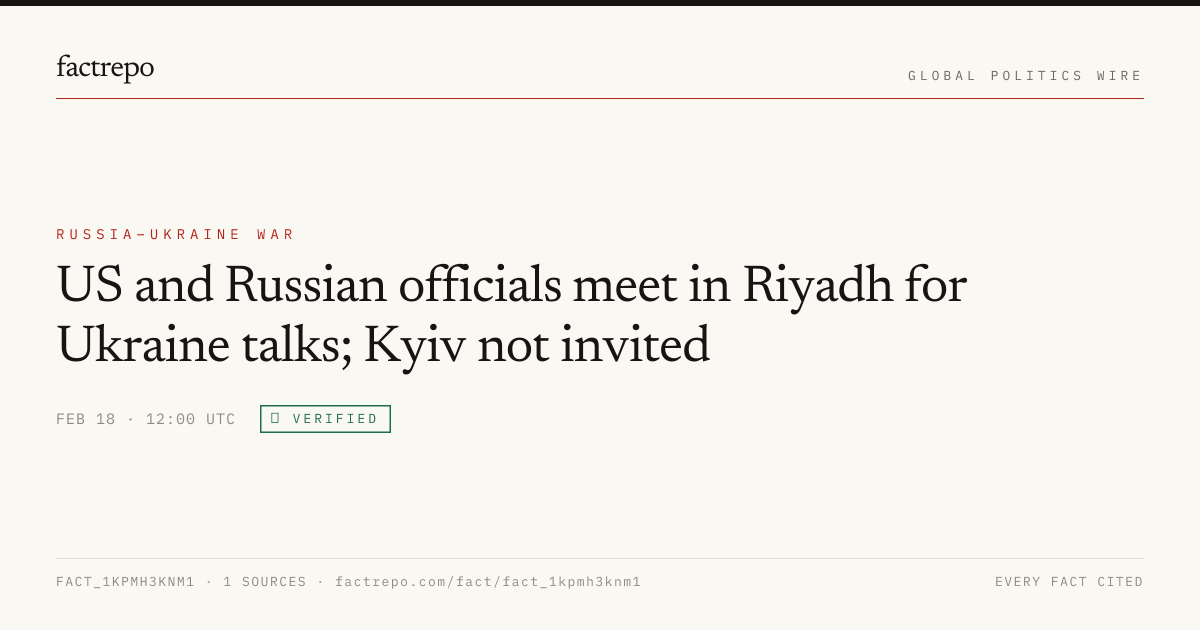Click the word "WIRE" in header label

1120,76
